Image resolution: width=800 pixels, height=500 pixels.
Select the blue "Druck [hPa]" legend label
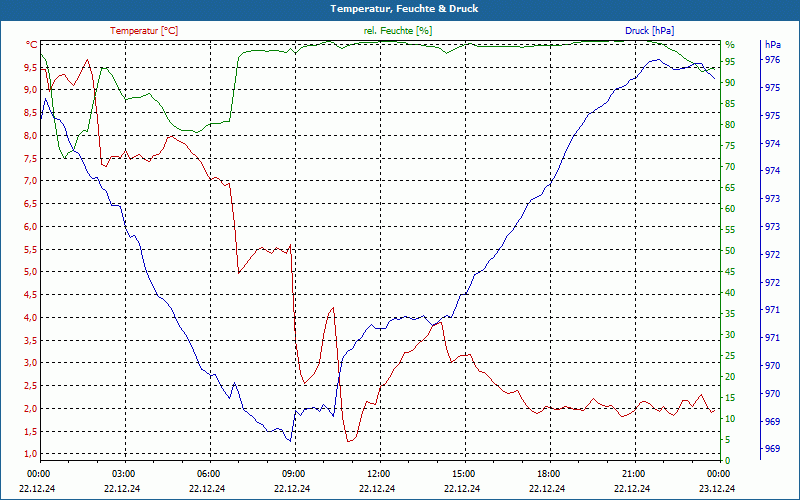[649, 31]
